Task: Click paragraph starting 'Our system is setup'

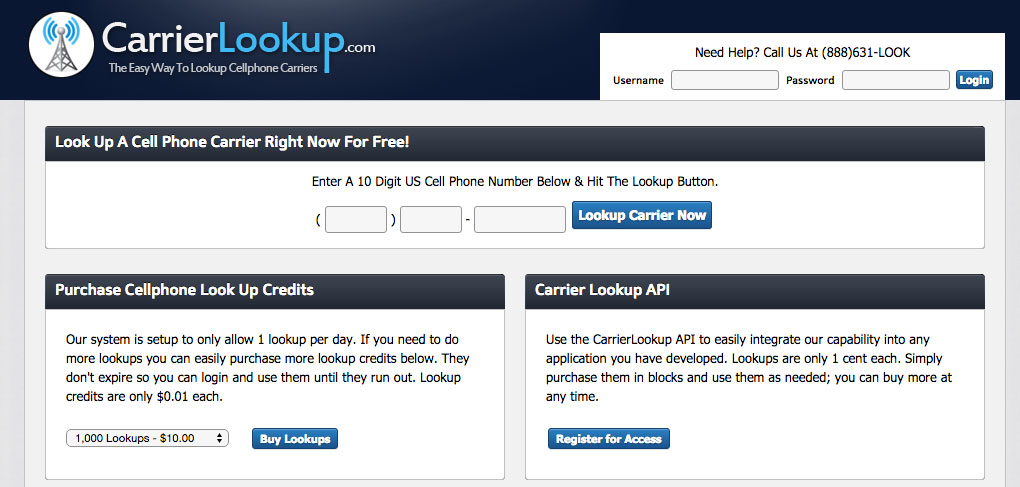Action: click(x=268, y=368)
